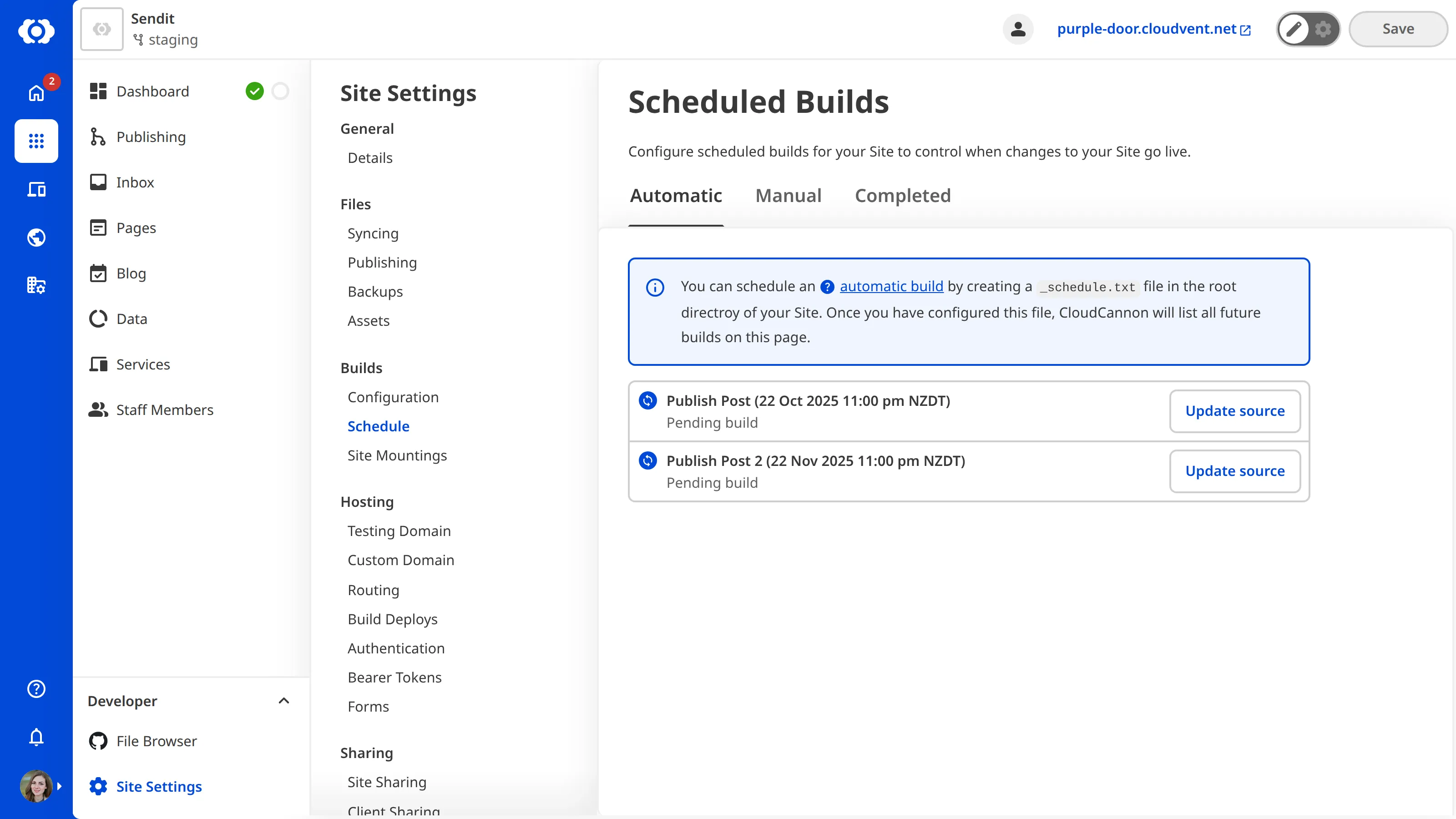Open Builds Configuration settings
The image size is (1456, 819).
[393, 397]
